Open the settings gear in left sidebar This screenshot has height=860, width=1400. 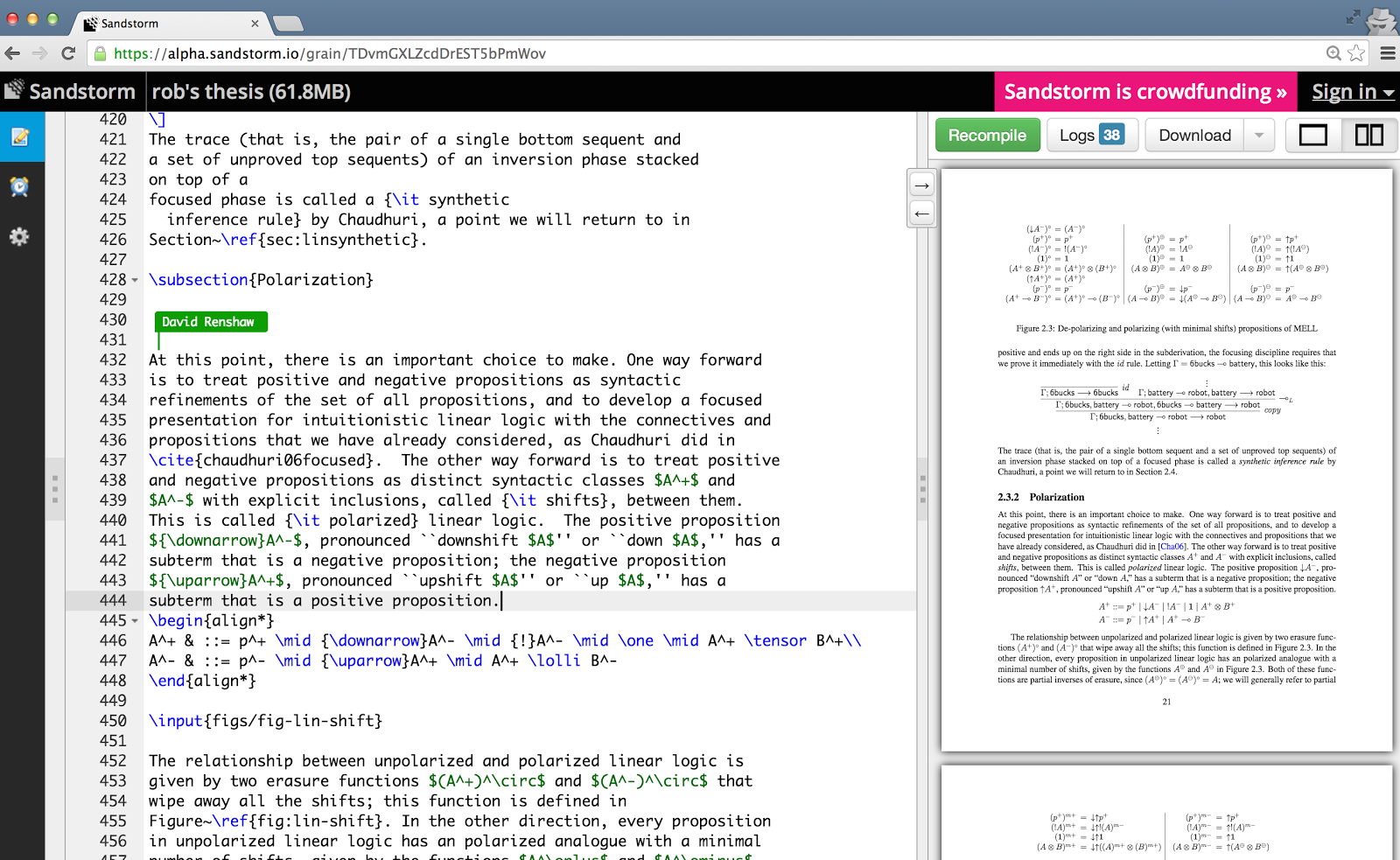pyautogui.click(x=19, y=236)
